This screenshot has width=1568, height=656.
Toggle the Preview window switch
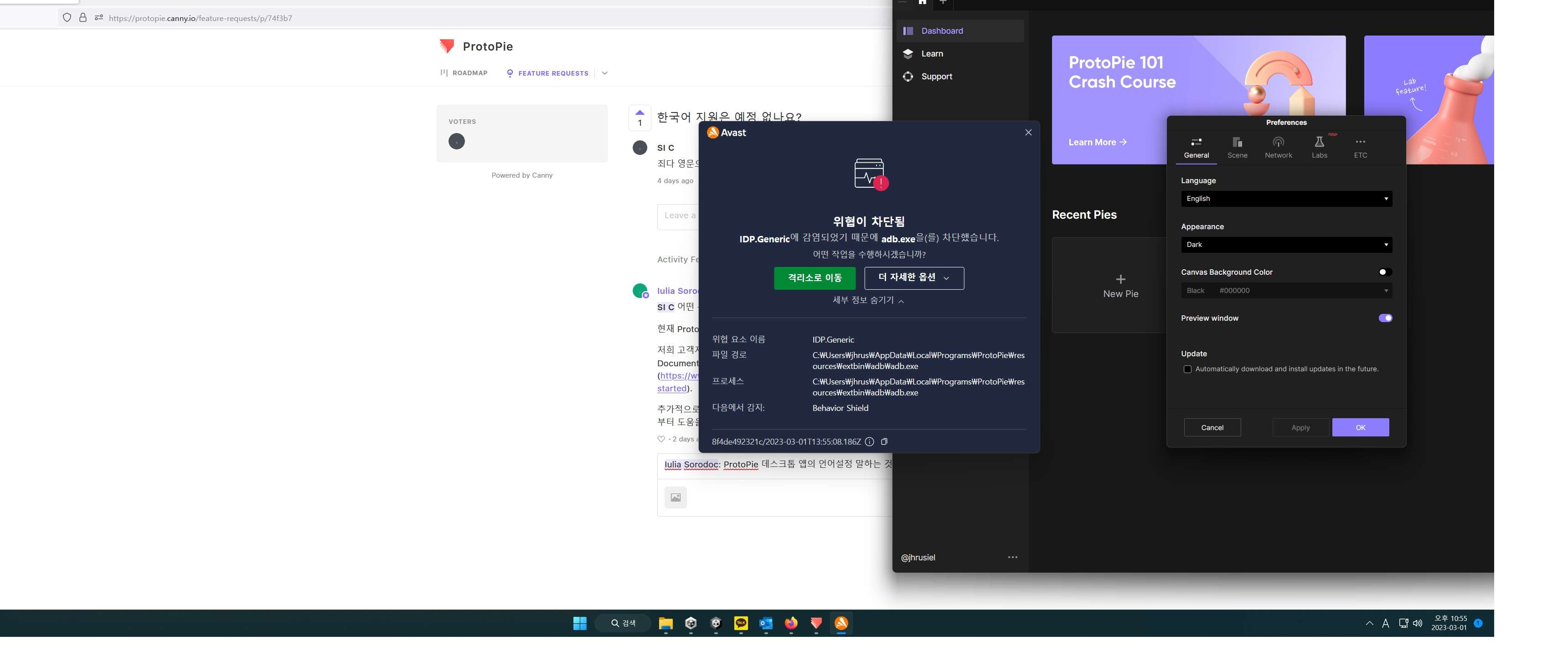1385,318
